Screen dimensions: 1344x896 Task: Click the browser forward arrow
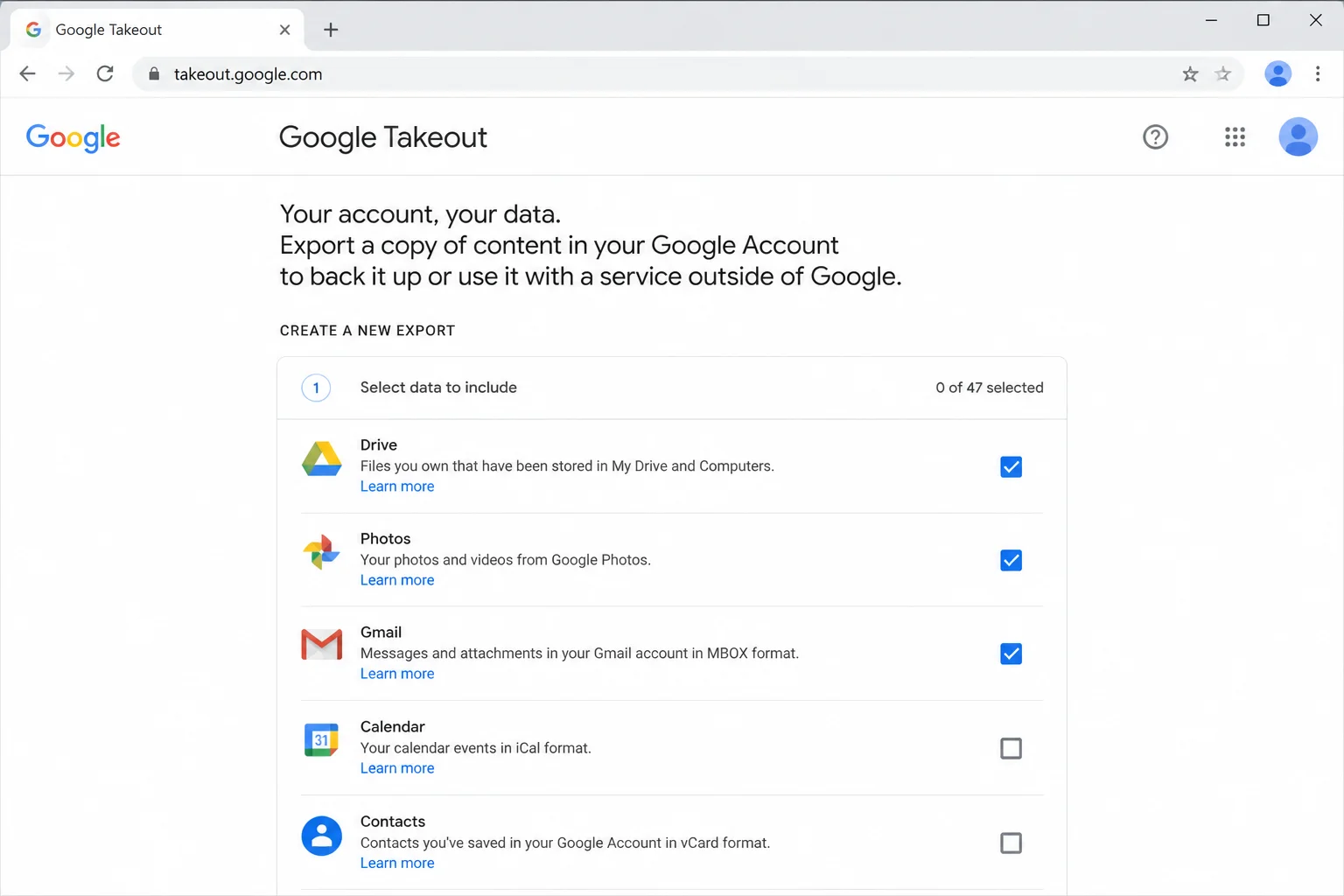[x=66, y=73]
